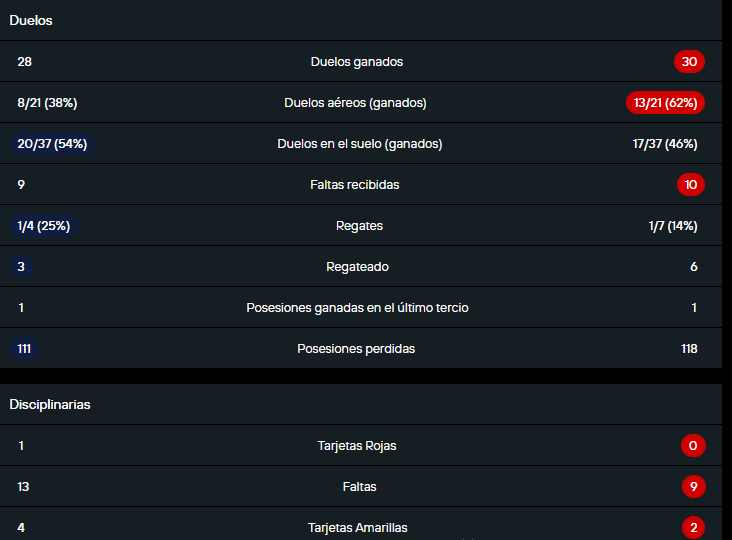Click the Disciplinarias section header
The image size is (732, 540).
click(50, 404)
